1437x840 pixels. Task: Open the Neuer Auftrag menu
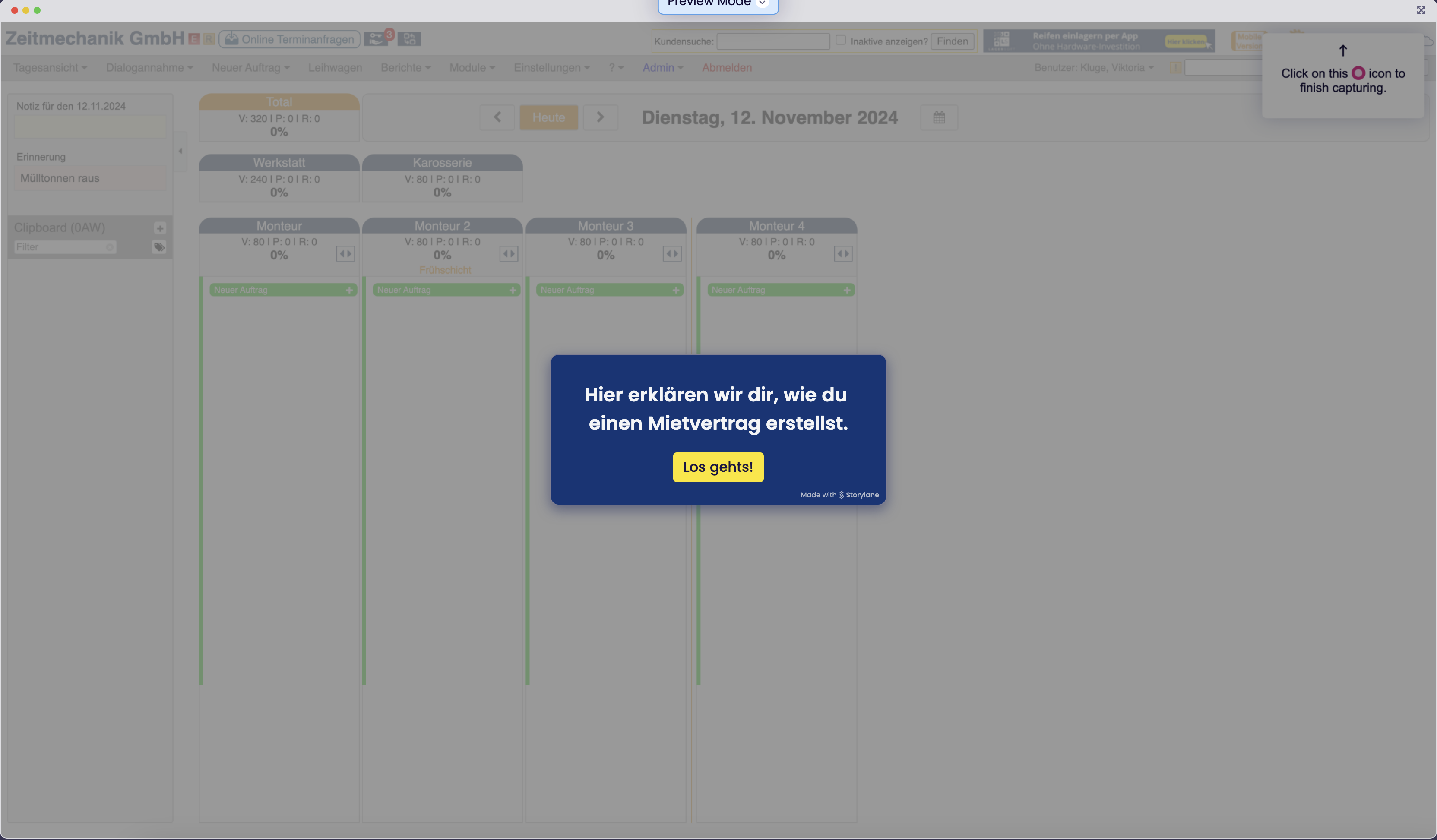(x=251, y=68)
